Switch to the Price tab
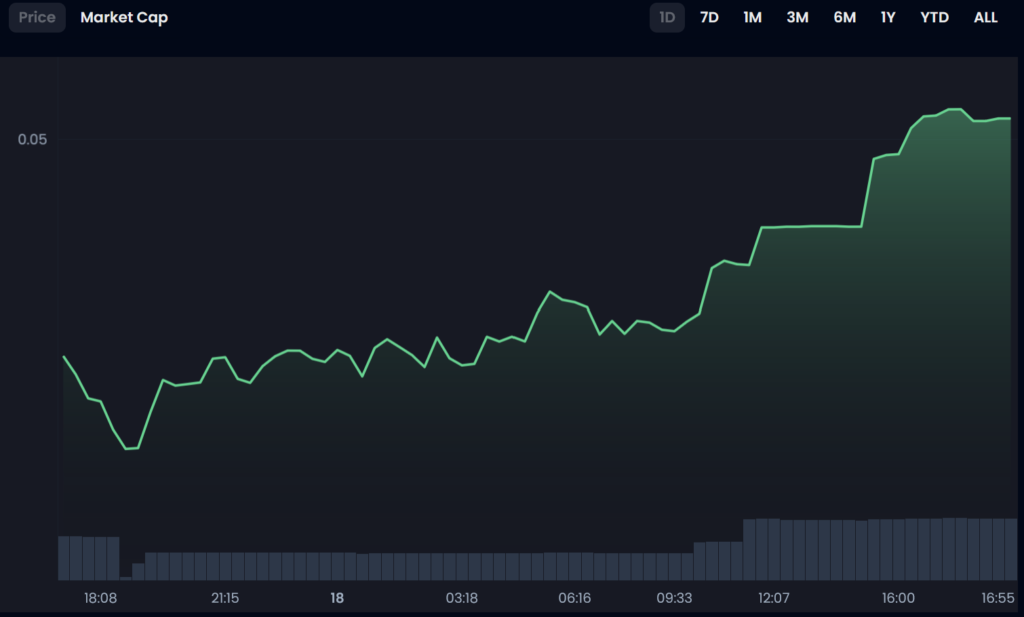This screenshot has width=1024, height=617. coord(37,18)
